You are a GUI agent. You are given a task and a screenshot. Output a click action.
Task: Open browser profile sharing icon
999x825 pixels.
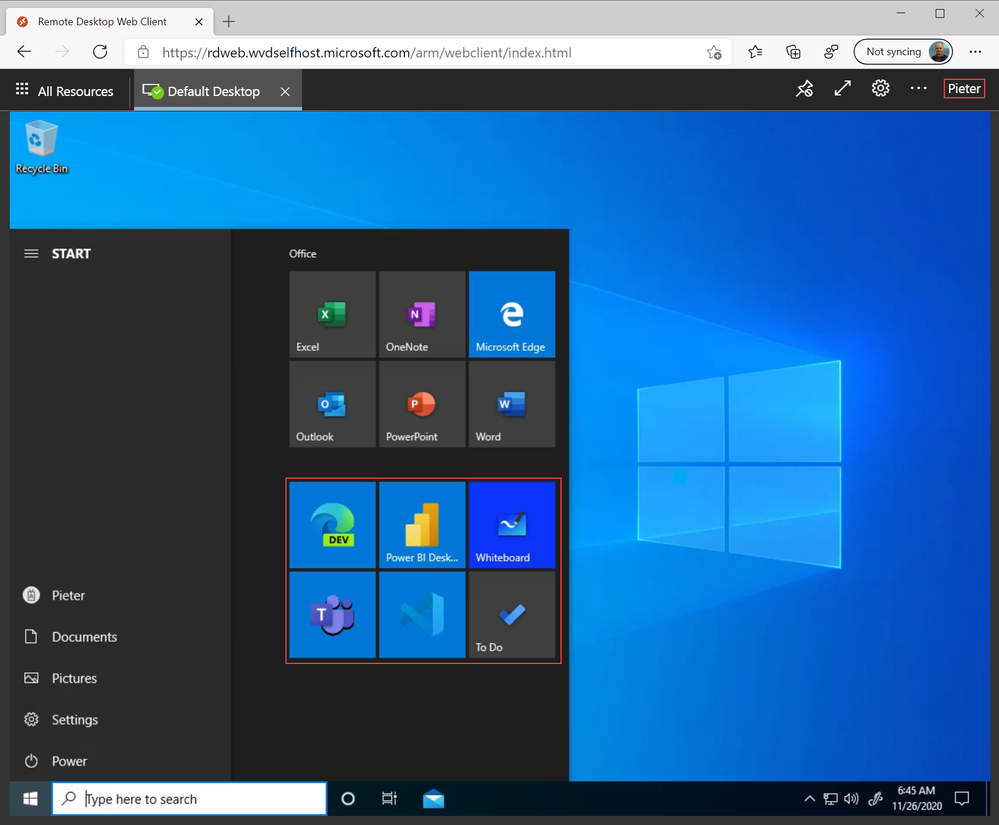(x=831, y=52)
